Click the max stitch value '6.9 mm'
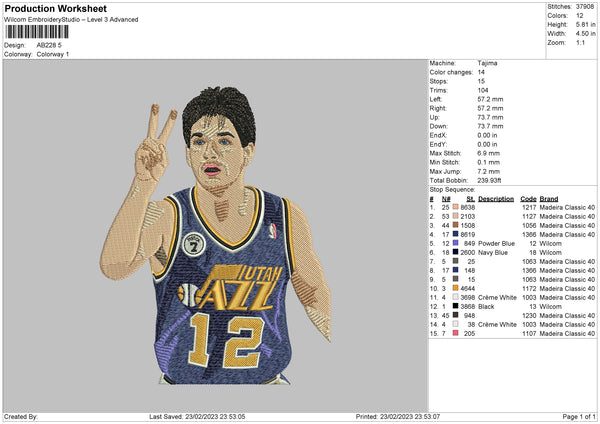This screenshot has height=424, width=600. (488, 153)
